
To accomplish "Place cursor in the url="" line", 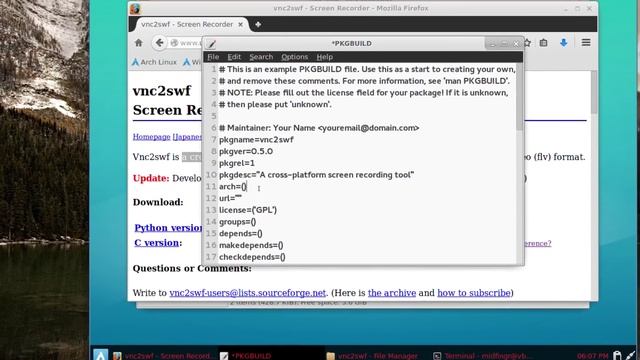I will click(230, 198).
